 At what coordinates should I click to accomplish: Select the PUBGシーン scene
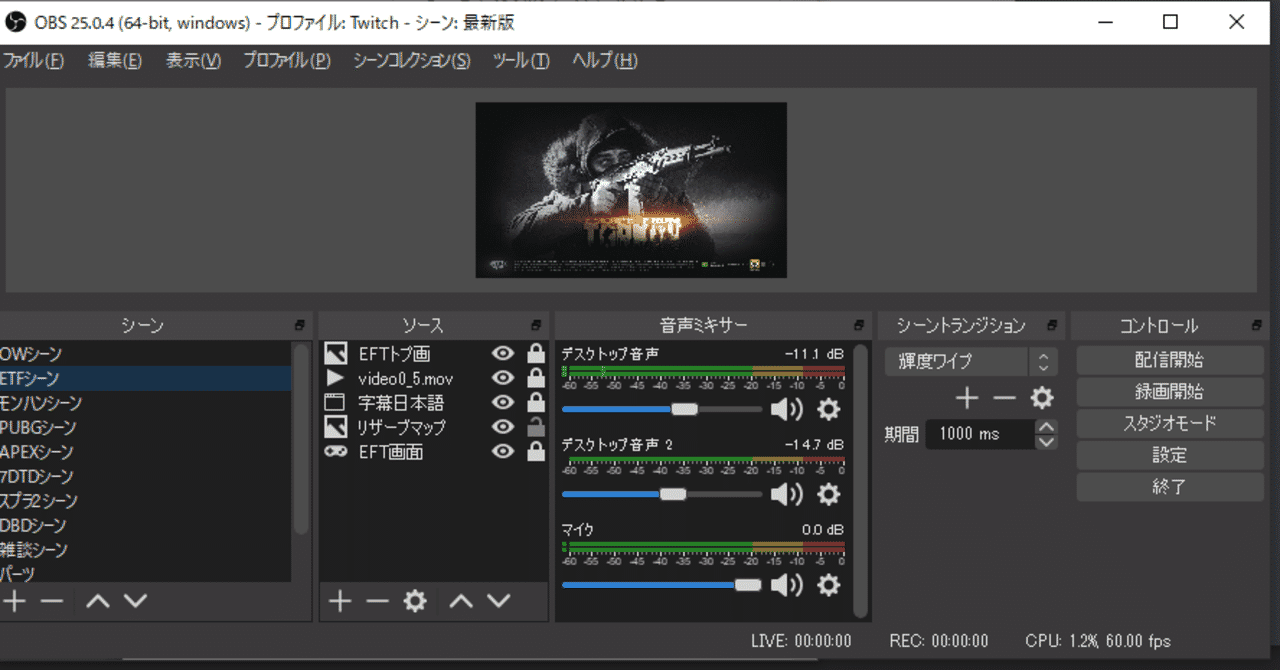pos(146,427)
